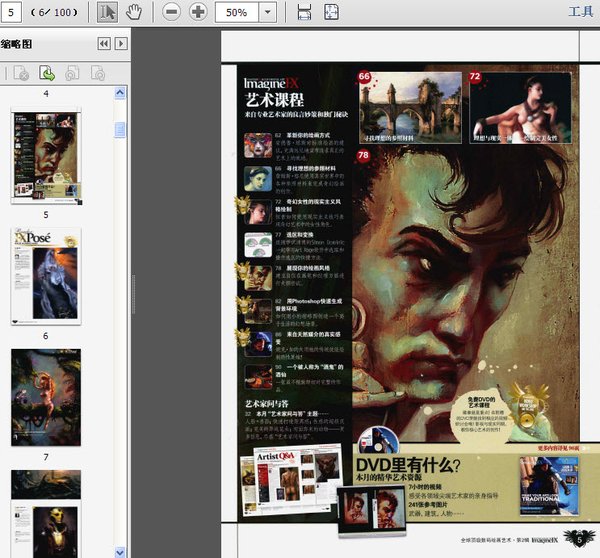Viewport: 600px width, 558px height.
Task: Click the zoom out minus button
Action: (x=171, y=12)
